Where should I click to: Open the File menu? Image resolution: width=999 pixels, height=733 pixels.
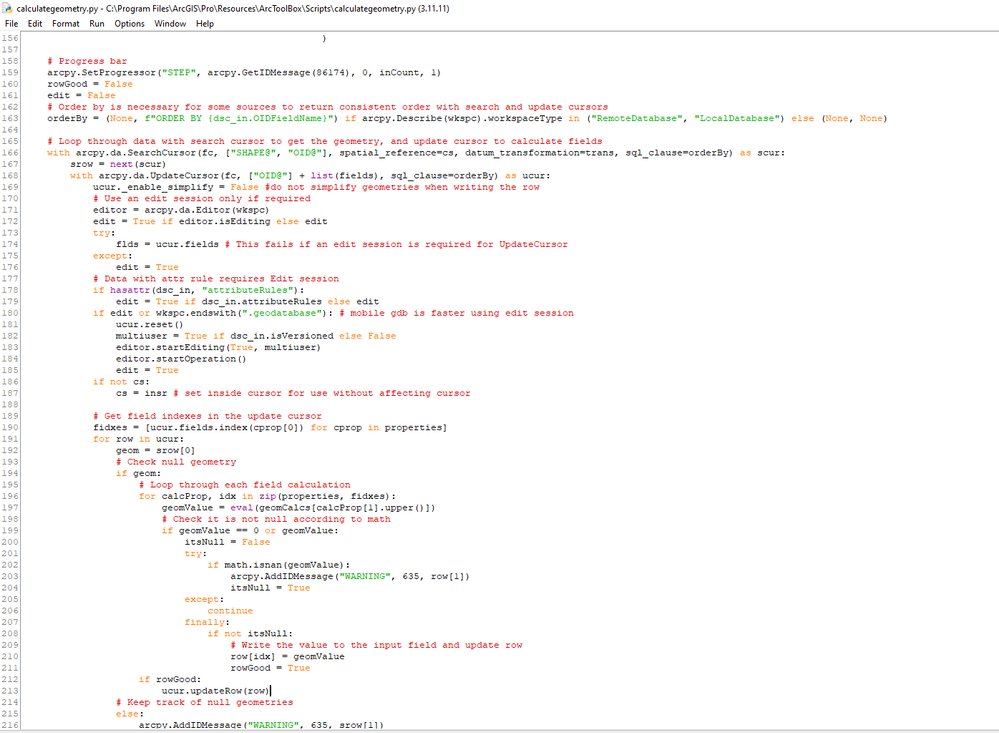tap(11, 24)
